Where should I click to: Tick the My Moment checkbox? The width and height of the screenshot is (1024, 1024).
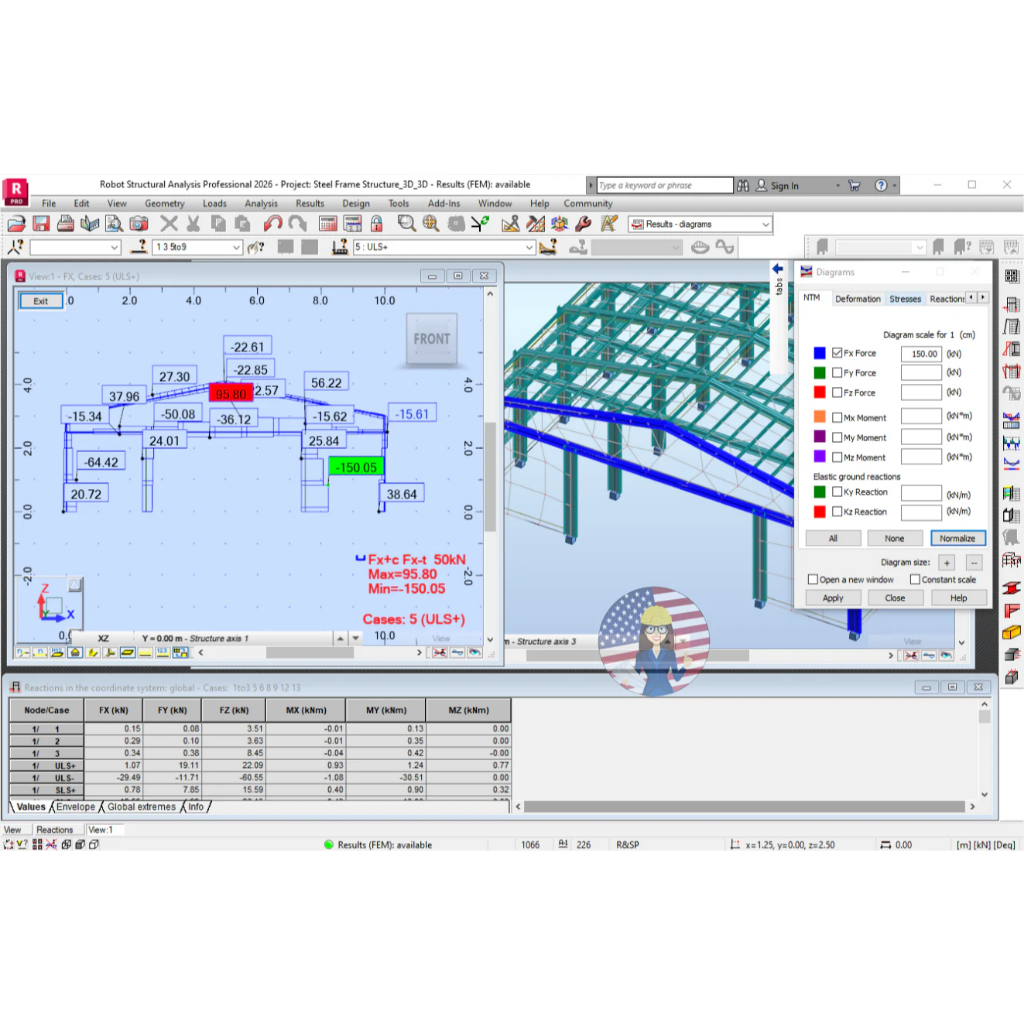(837, 438)
